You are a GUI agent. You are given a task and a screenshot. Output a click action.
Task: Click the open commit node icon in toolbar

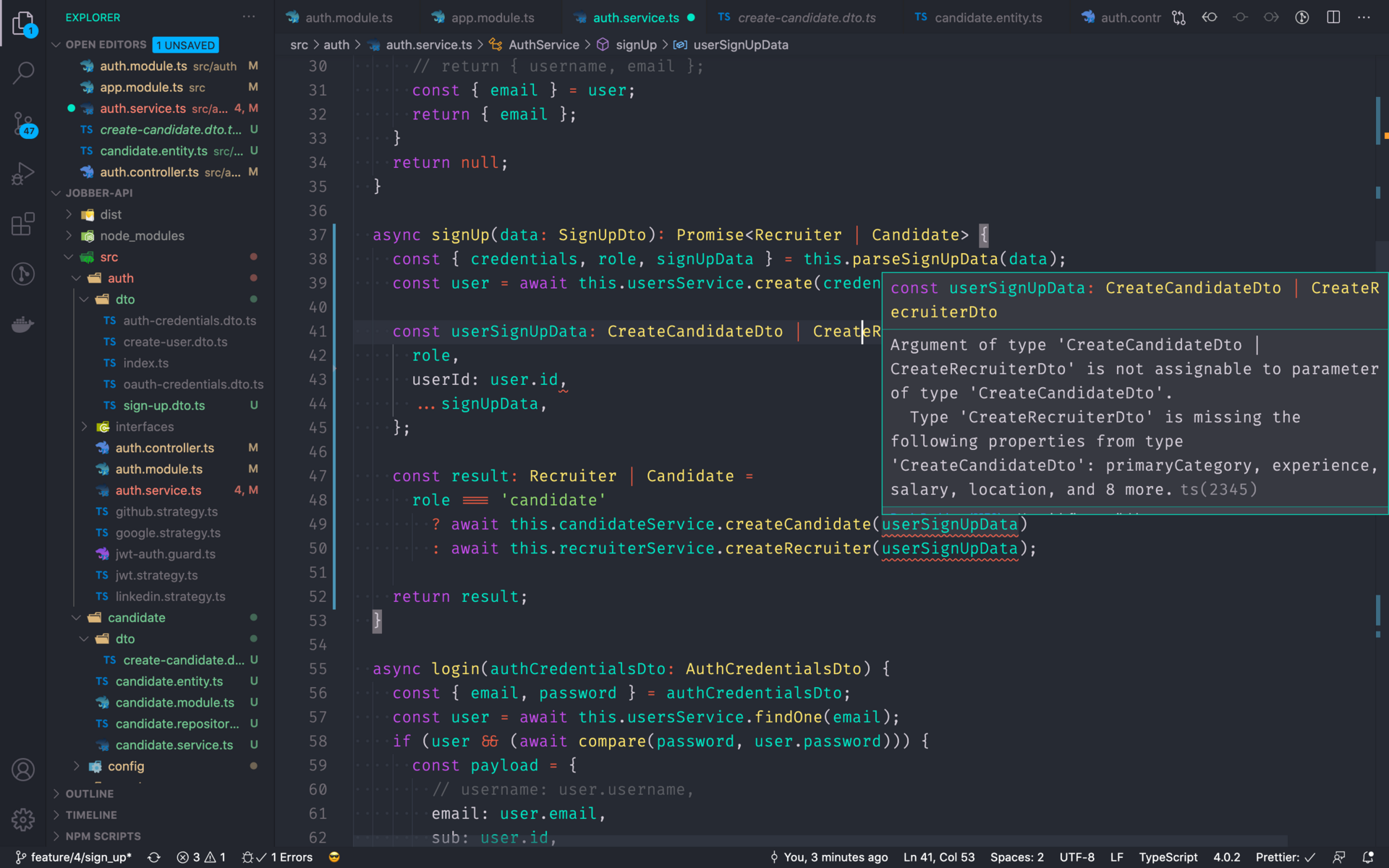[x=1241, y=17]
